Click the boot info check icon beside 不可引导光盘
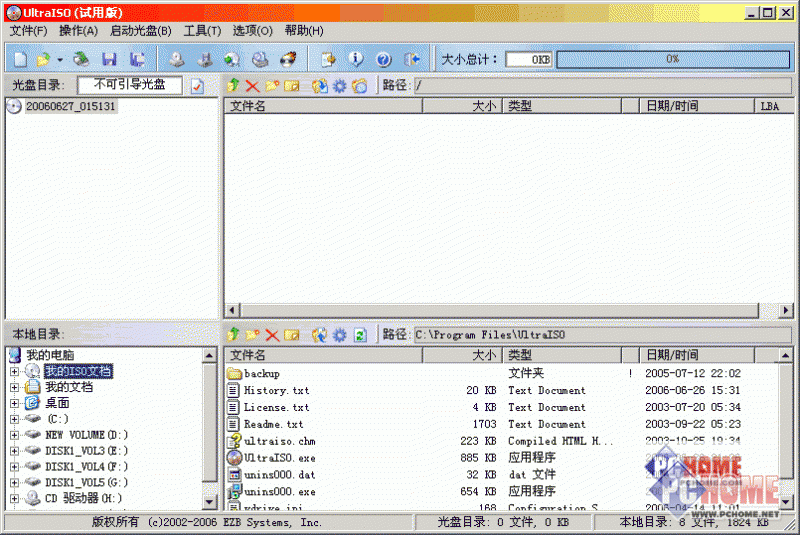The image size is (800, 535). 197,86
